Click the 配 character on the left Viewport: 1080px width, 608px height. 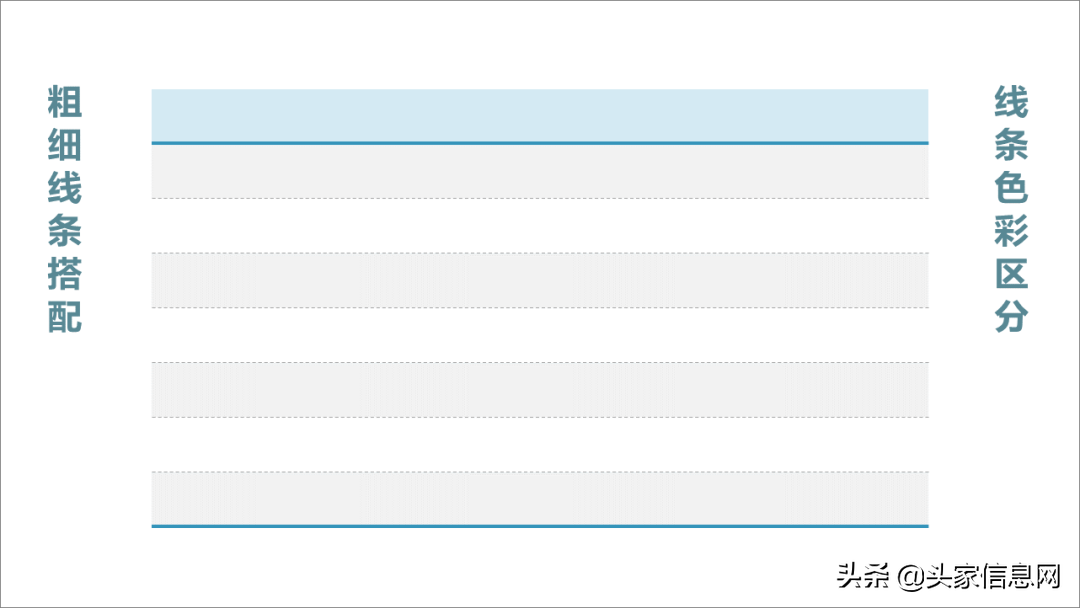coord(65,316)
